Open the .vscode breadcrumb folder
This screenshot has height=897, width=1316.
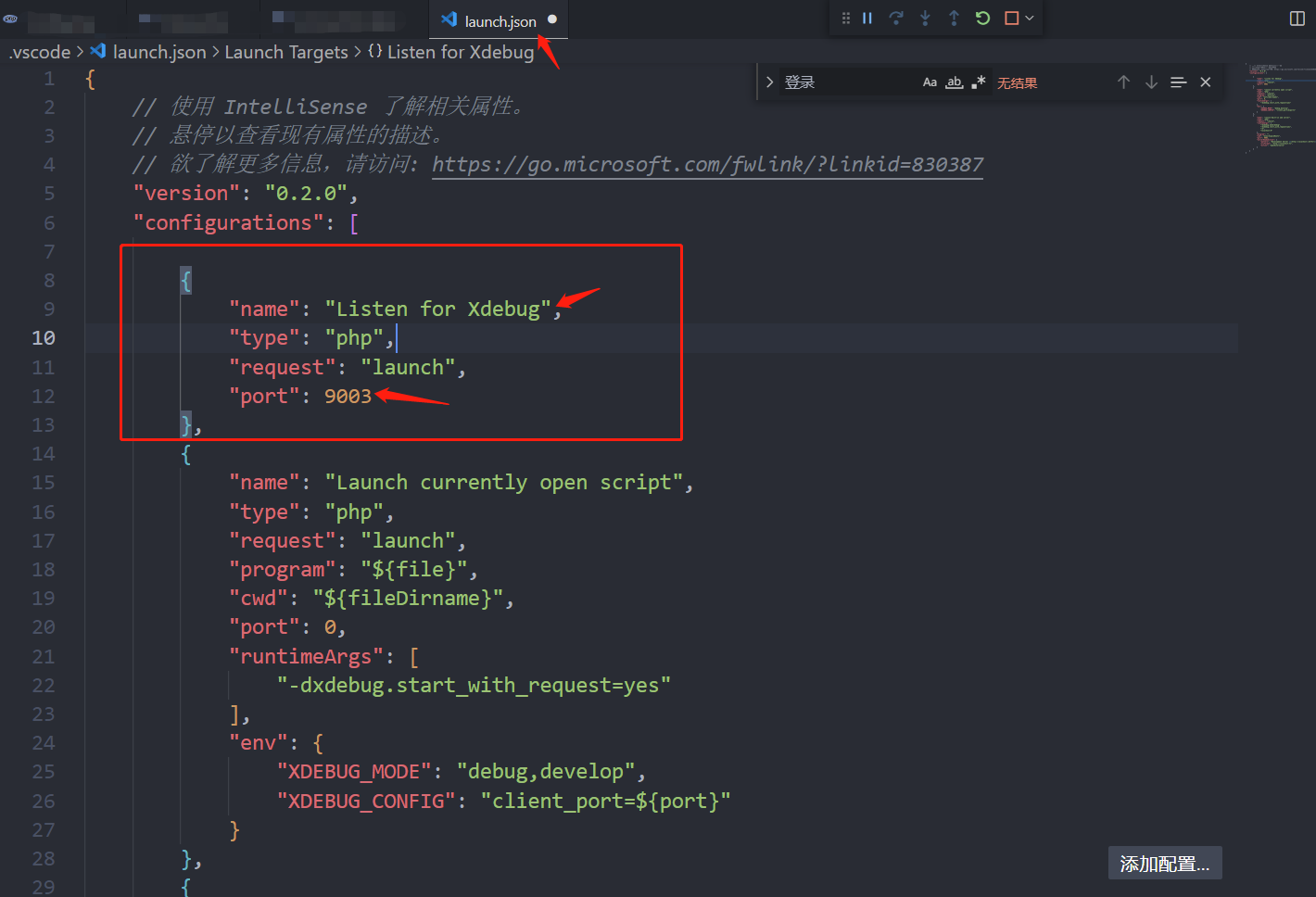(x=40, y=52)
